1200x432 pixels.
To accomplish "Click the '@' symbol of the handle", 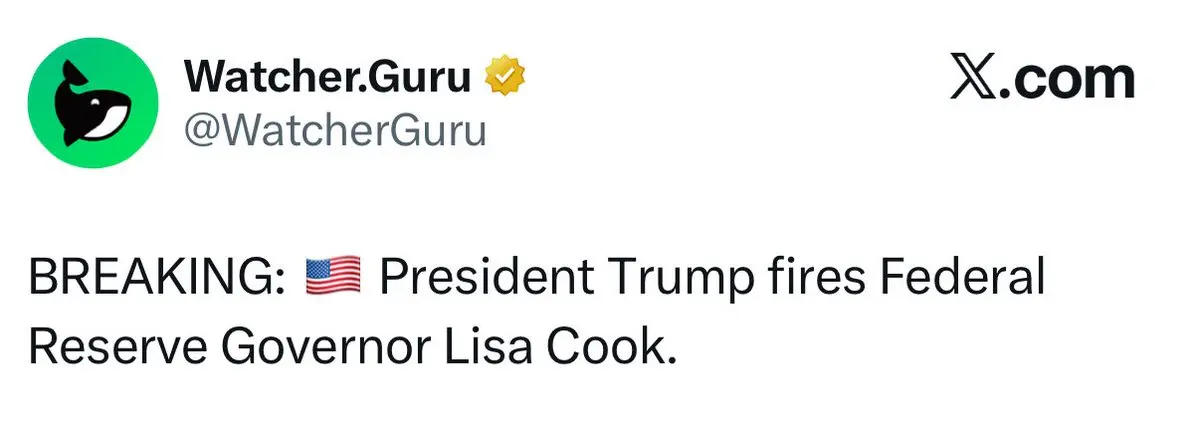I will pyautogui.click(x=201, y=131).
